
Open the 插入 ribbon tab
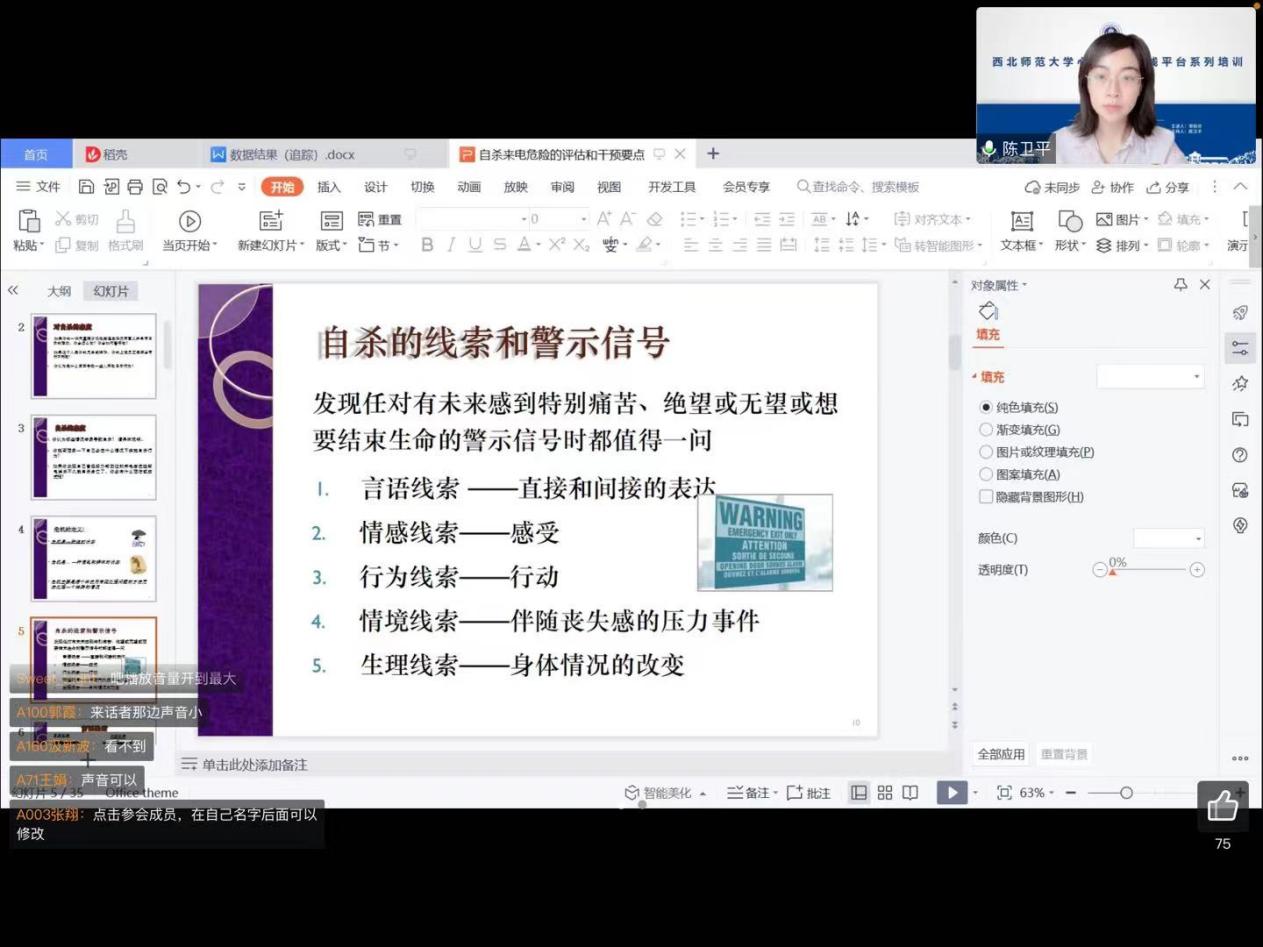(x=329, y=187)
